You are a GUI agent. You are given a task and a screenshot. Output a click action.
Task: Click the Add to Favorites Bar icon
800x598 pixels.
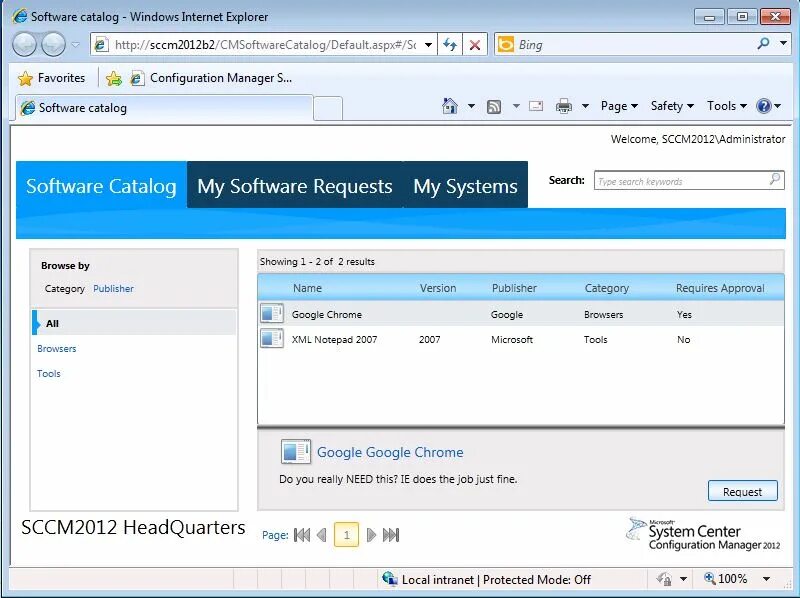click(x=113, y=78)
